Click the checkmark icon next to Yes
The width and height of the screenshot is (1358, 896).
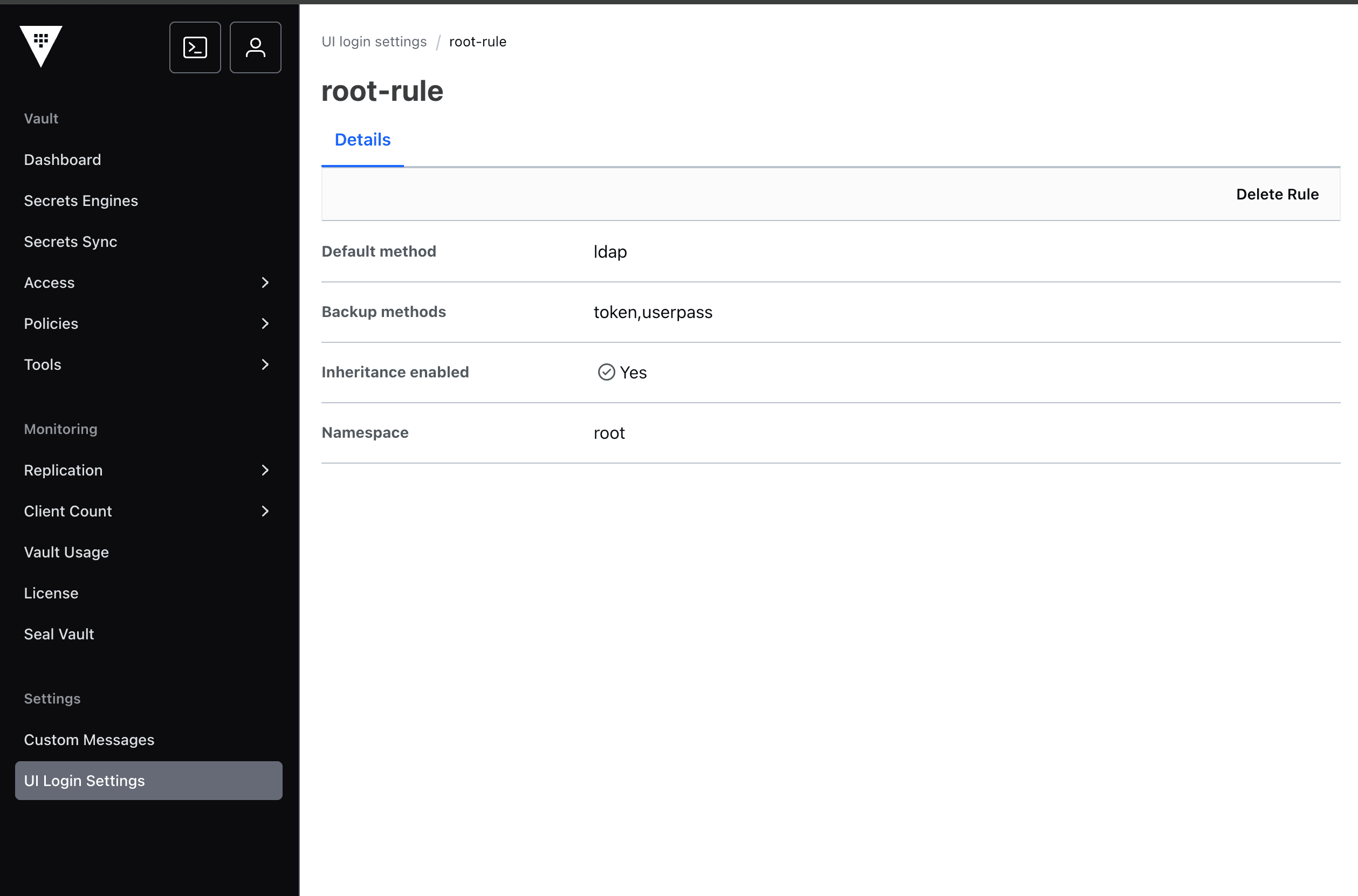tap(606, 372)
